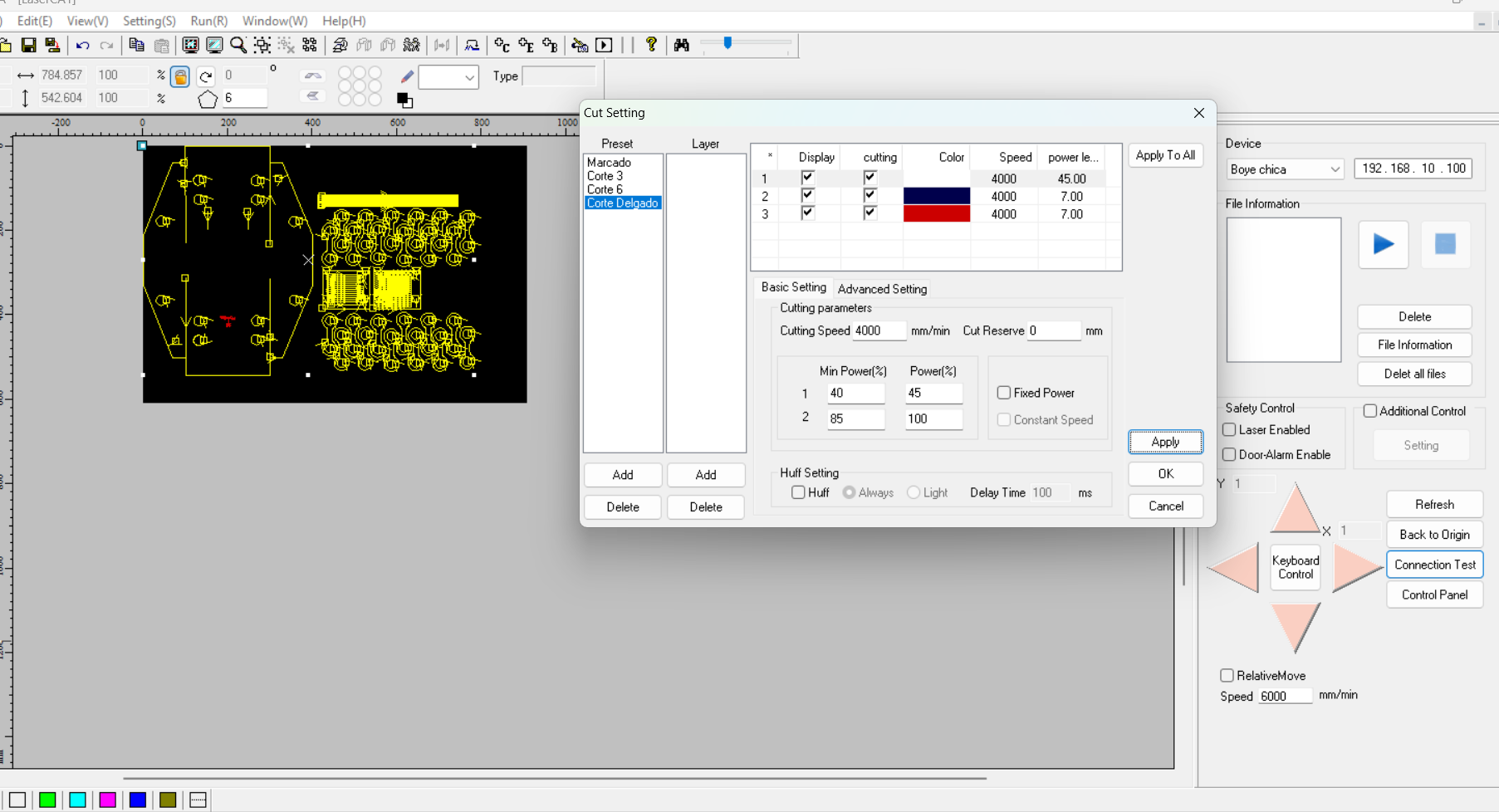
Task: Toggle the aspect ratio lock icon
Action: (180, 76)
